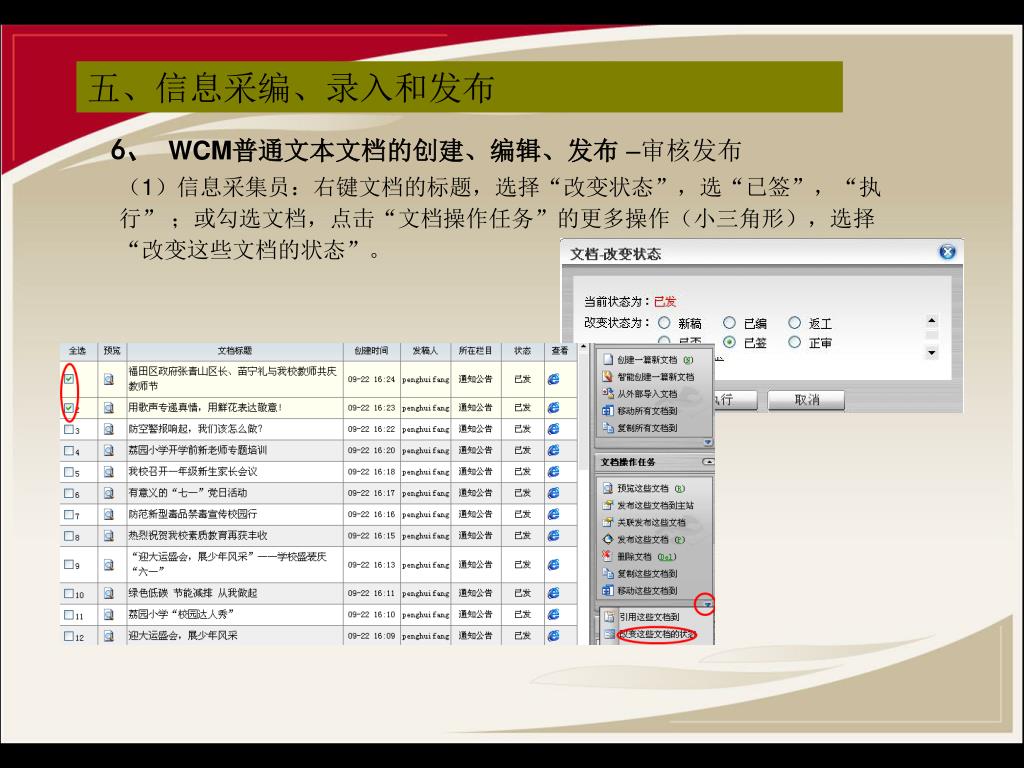
Task: Open document title 迎大运盛会，展少年风采
Action: pyautogui.click(x=183, y=635)
